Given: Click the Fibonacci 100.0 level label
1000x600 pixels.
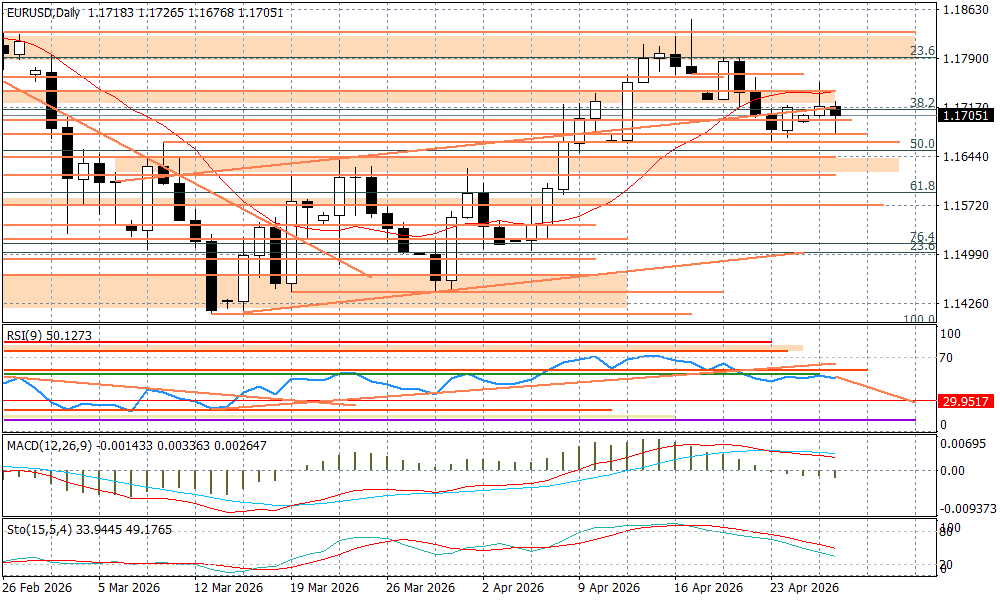Looking at the screenshot, I should pos(918,319).
